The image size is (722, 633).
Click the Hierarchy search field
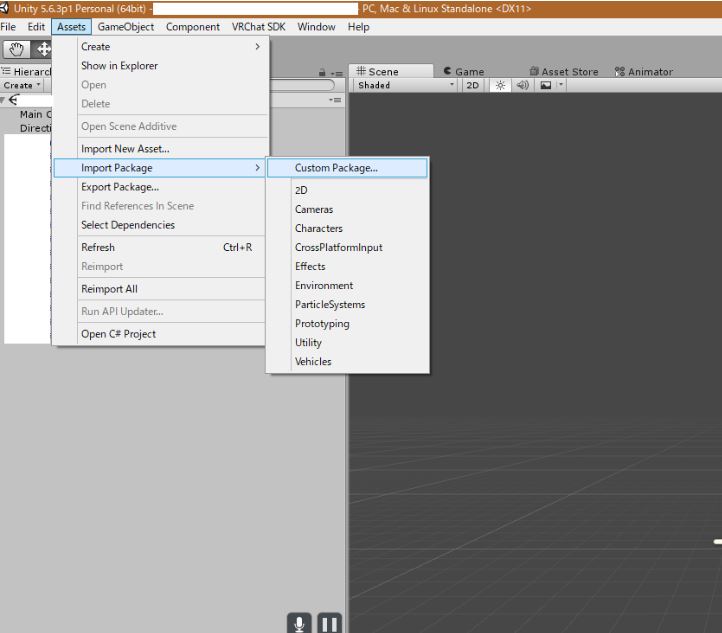tap(302, 85)
